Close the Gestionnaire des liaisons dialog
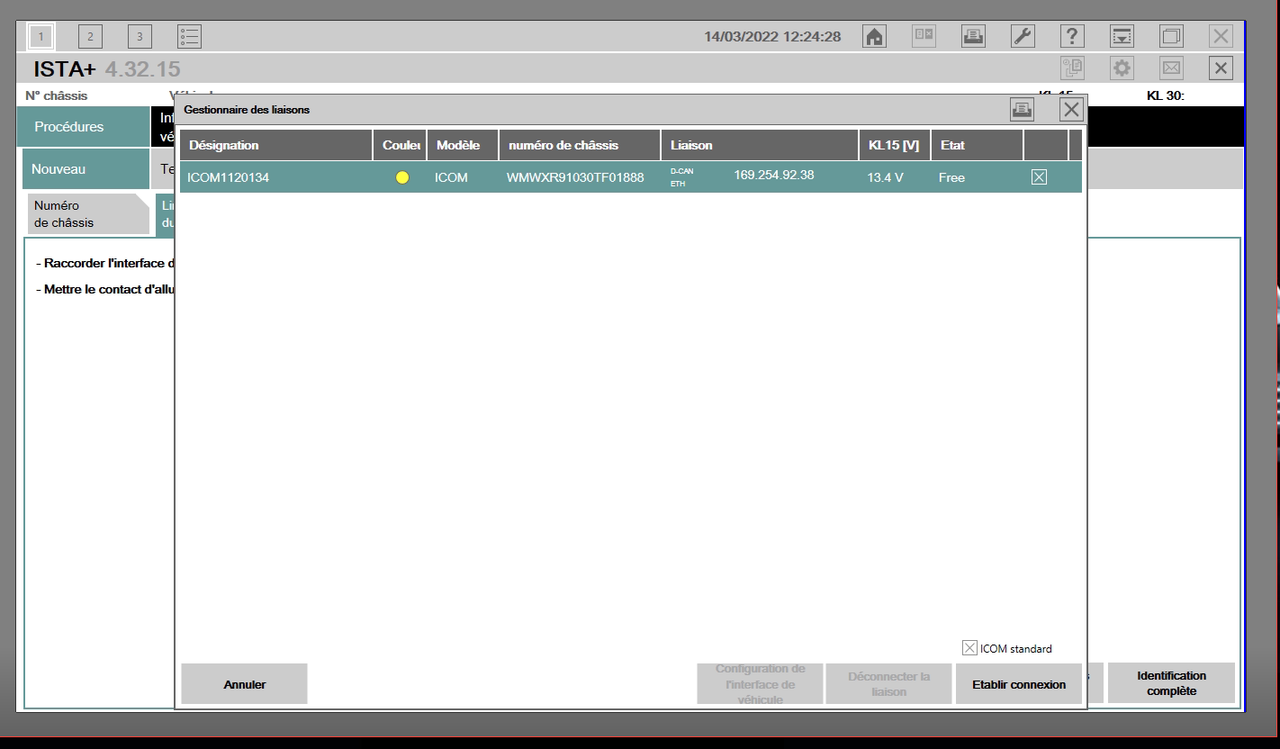The width and height of the screenshot is (1280, 749). (1071, 109)
